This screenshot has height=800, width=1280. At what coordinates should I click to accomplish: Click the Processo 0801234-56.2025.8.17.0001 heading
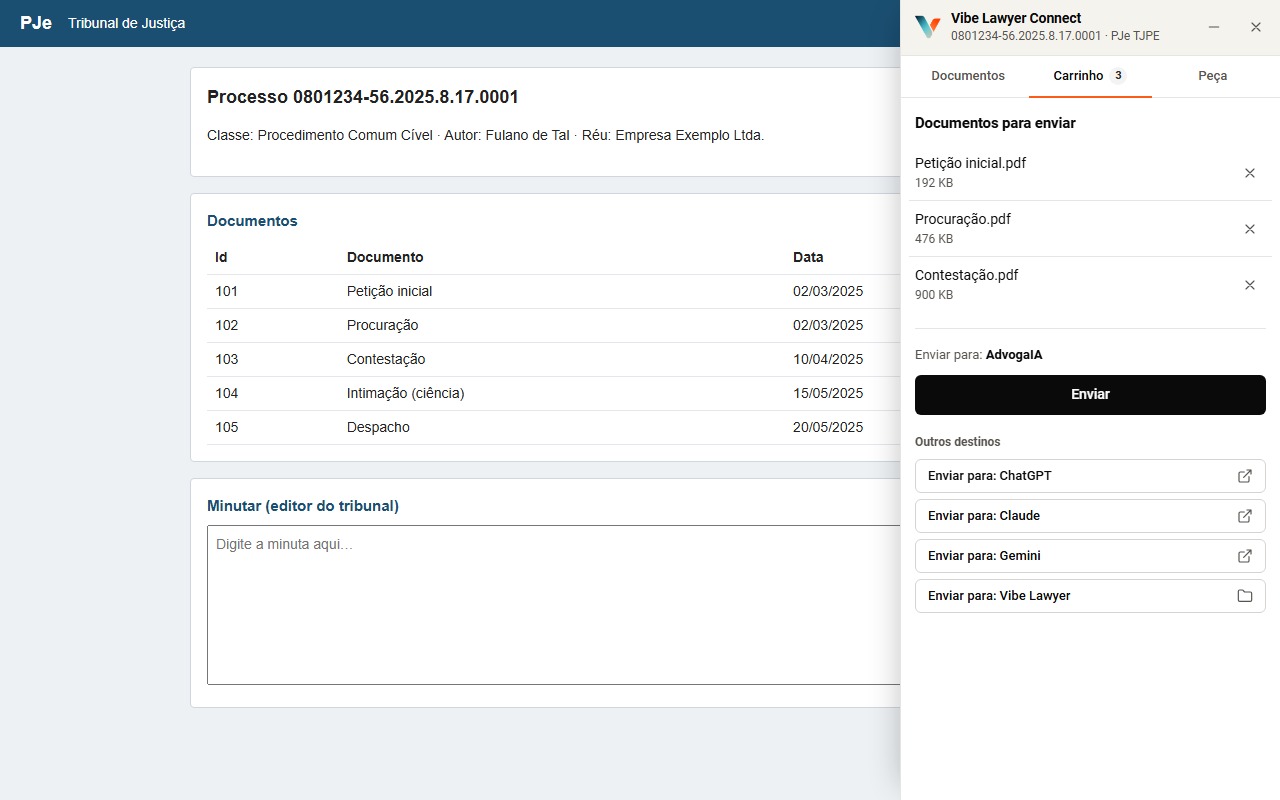coord(363,97)
